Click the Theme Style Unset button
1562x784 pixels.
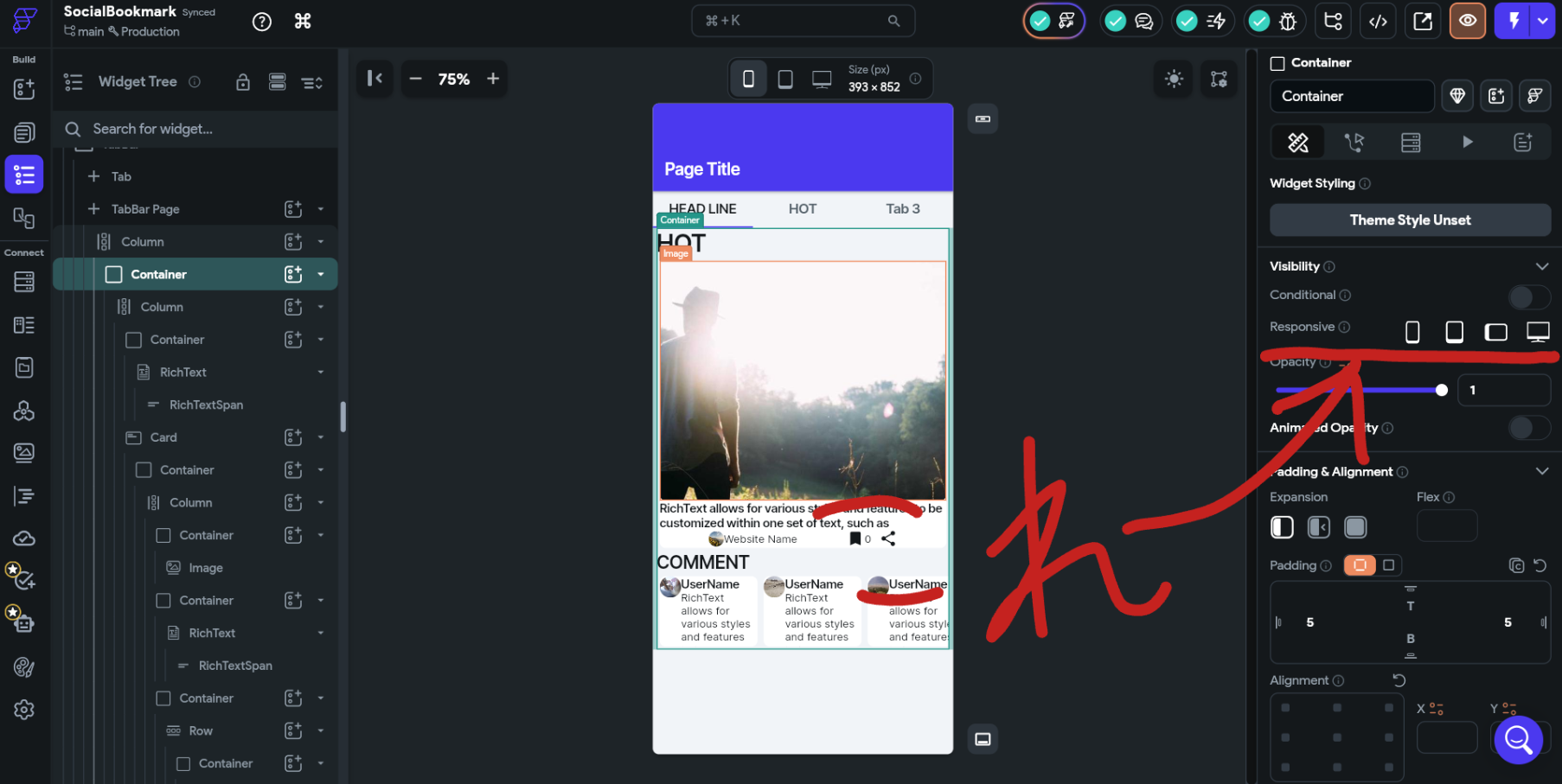point(1410,220)
